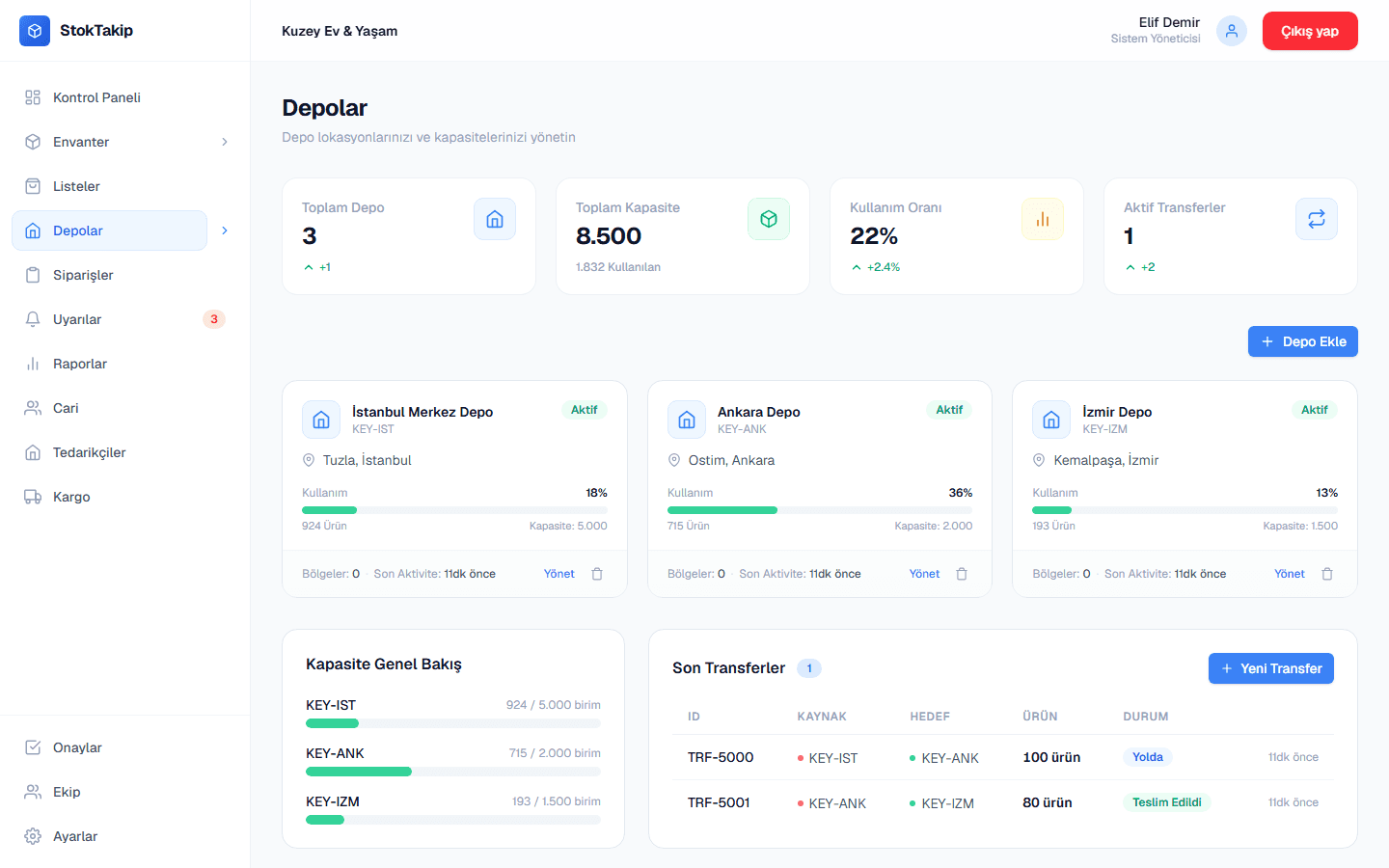Expand the Envanter submenu chevron
The image size is (1389, 868).
(225, 142)
